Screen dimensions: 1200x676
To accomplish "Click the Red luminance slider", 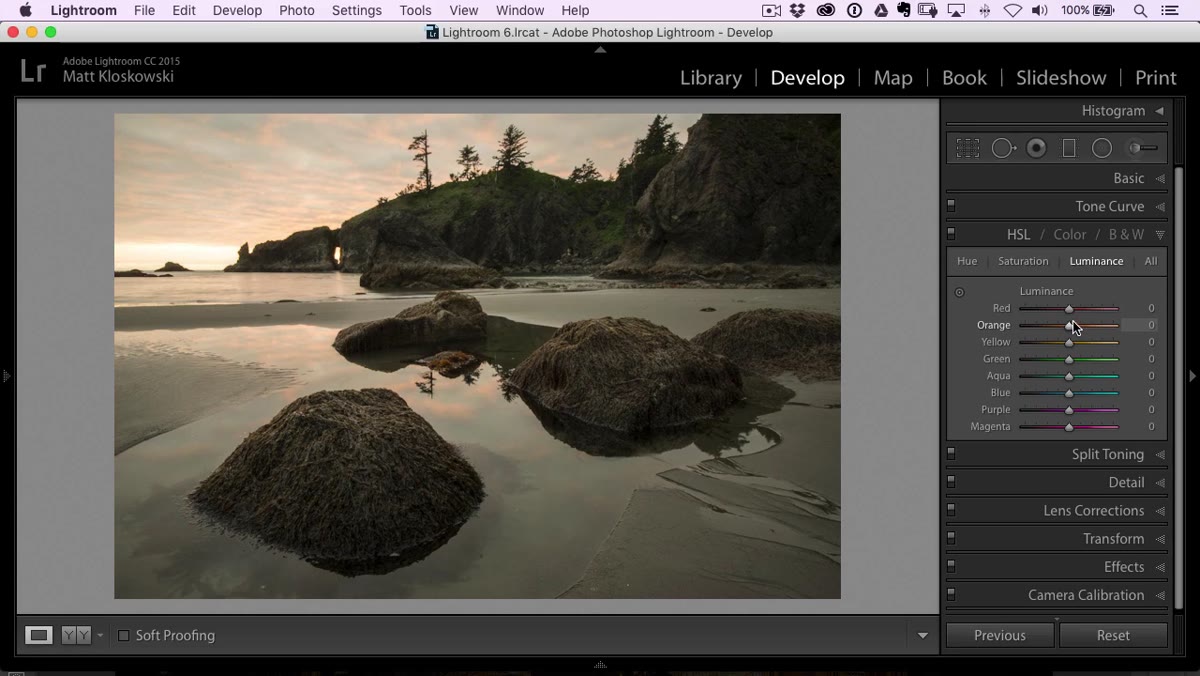I will coord(1069,309).
